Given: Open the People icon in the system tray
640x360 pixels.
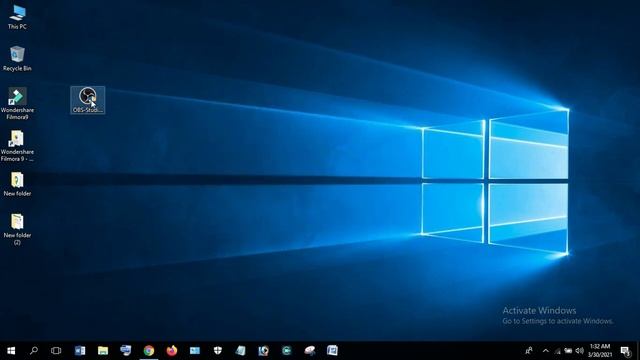Looking at the screenshot, I should [x=529, y=351].
